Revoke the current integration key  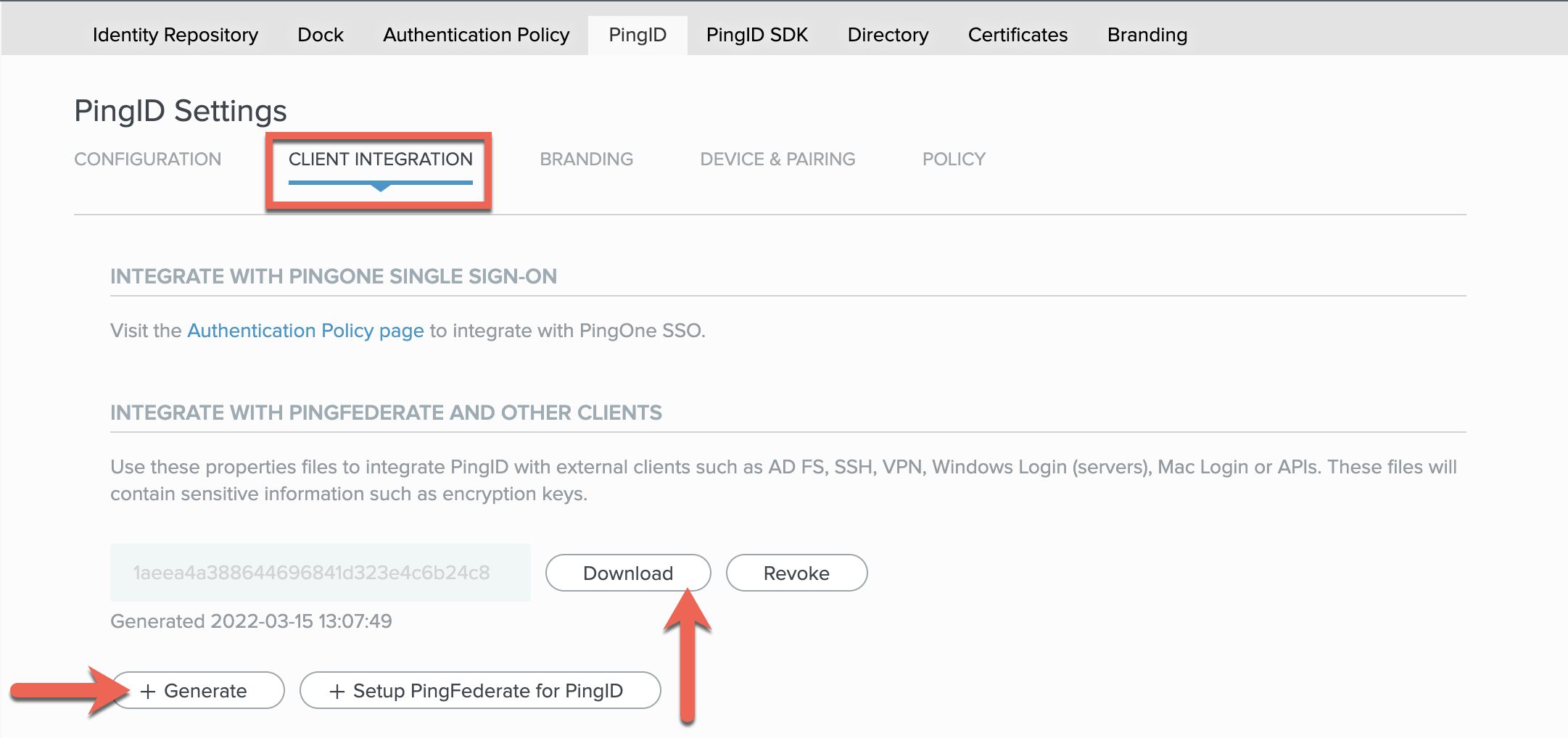[x=796, y=573]
